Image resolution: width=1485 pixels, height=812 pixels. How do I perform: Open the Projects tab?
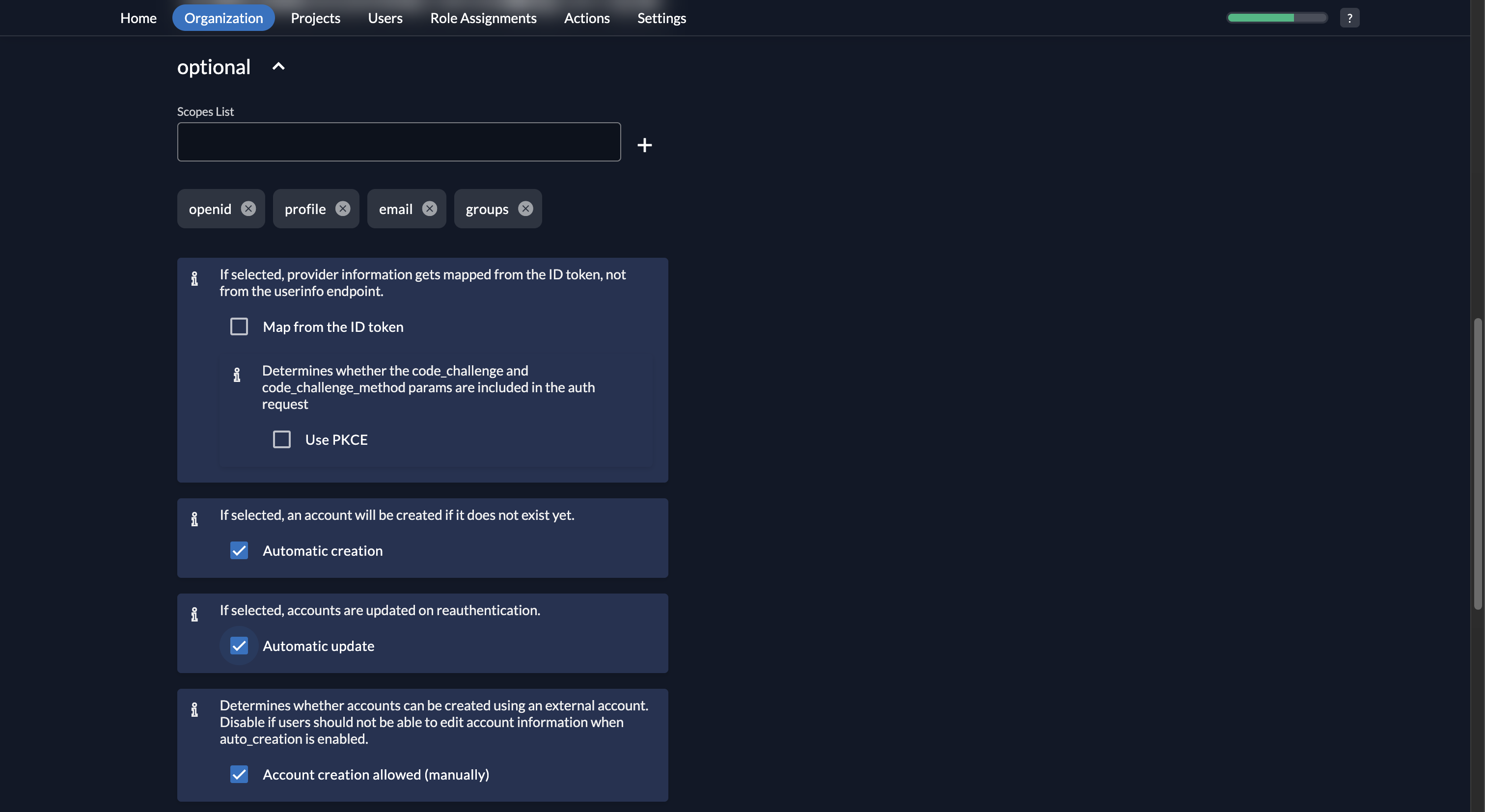coord(315,18)
